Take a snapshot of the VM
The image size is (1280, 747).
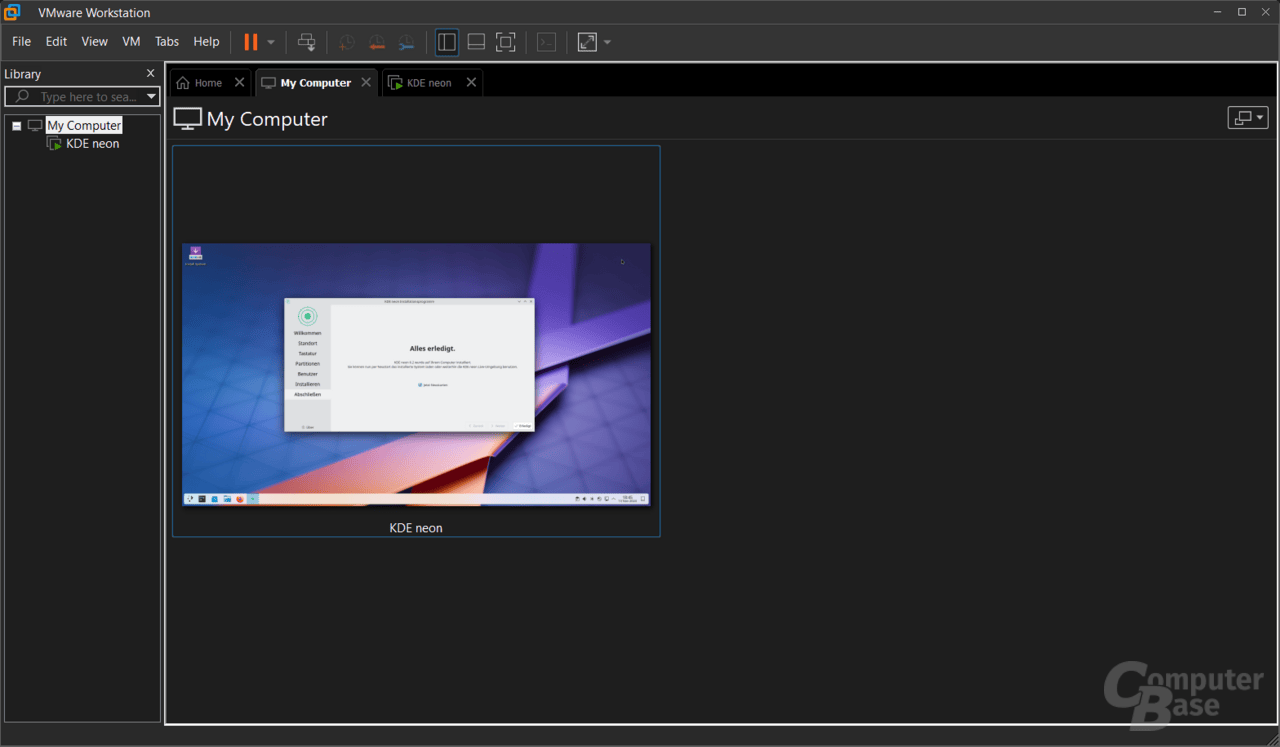pos(346,42)
